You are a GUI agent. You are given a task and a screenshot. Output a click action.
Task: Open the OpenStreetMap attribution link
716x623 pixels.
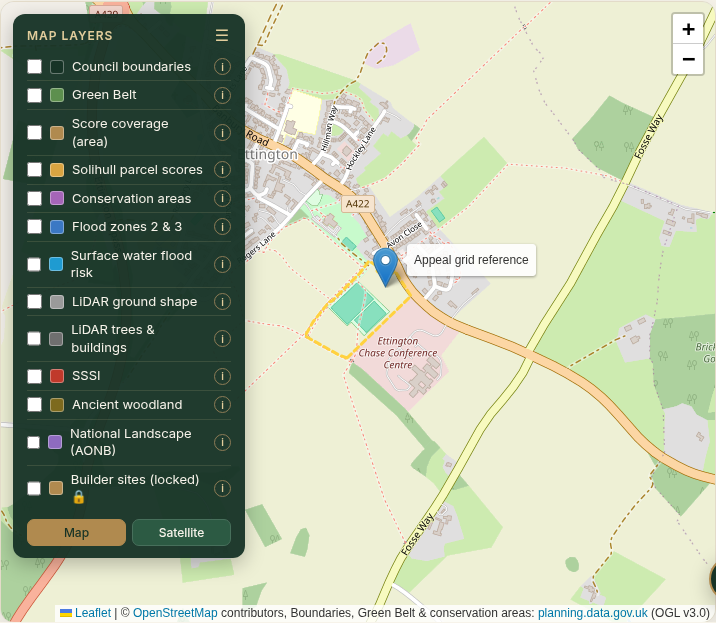(175, 613)
